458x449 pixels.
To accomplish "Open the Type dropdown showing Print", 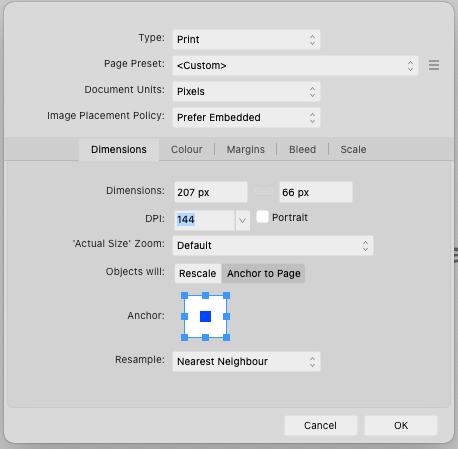I will click(246, 39).
